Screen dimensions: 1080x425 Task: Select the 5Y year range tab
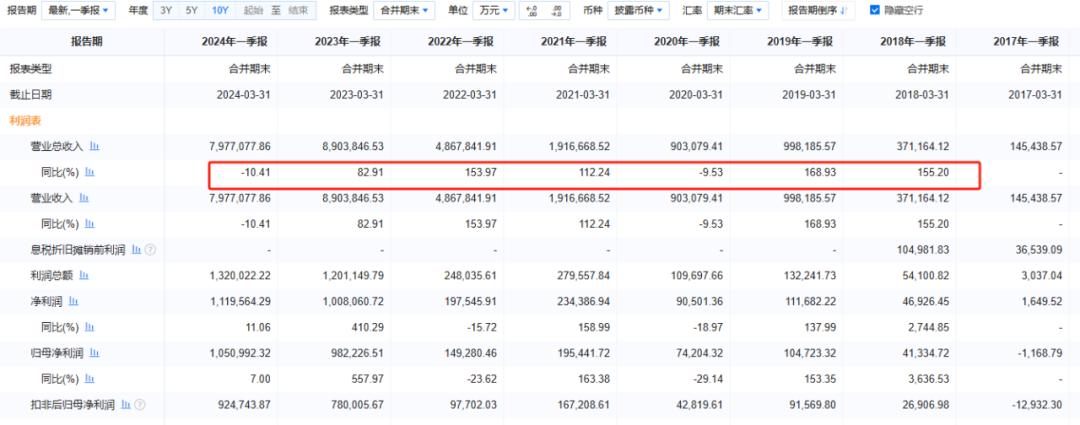coord(191,10)
